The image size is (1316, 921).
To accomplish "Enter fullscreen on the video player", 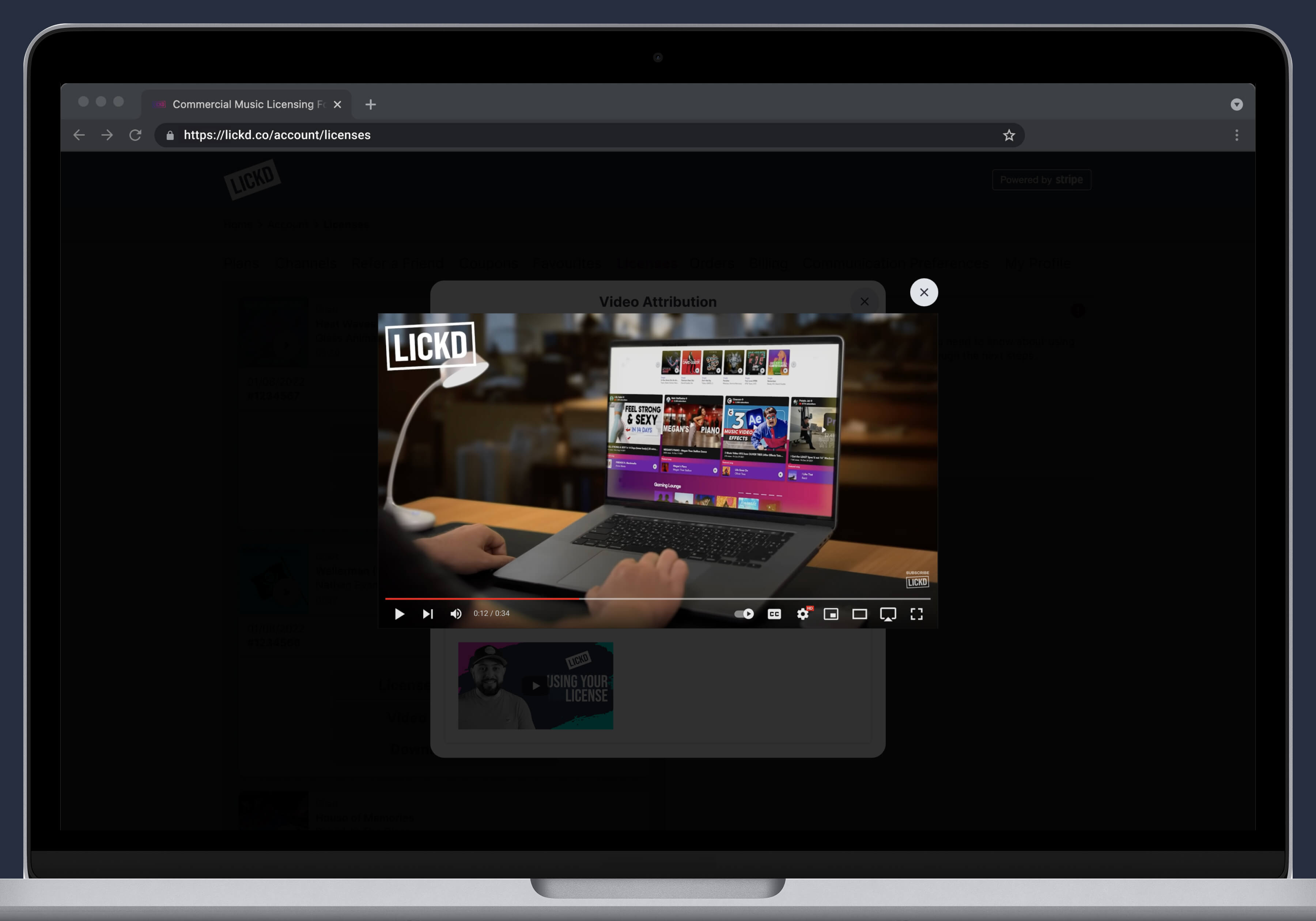I will pyautogui.click(x=917, y=614).
